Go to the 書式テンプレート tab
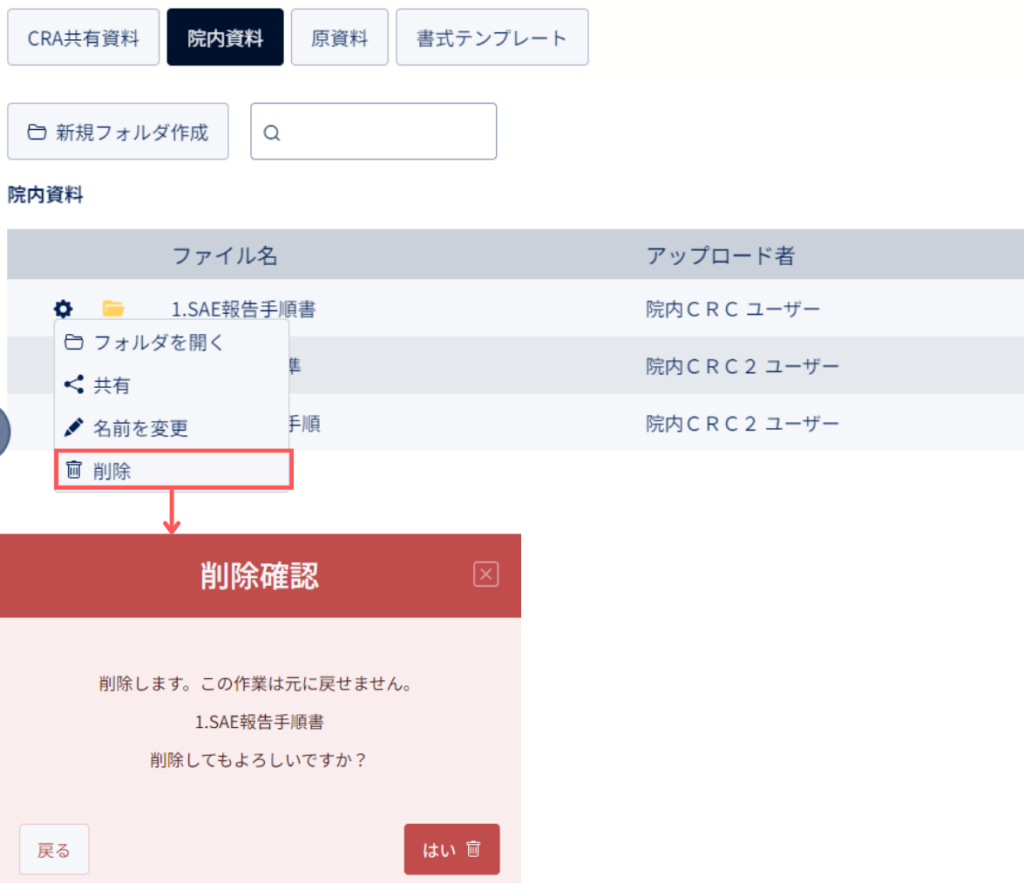 [492, 37]
